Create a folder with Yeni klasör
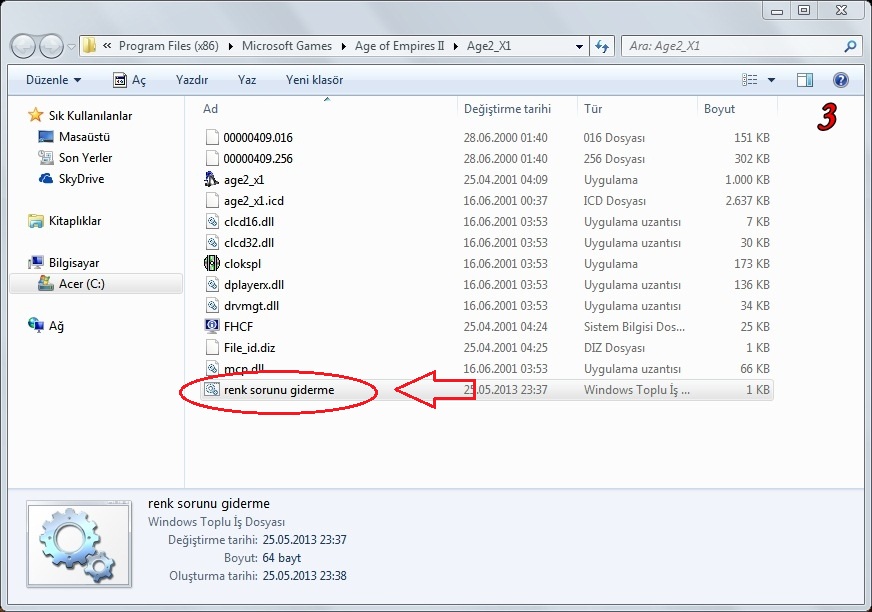872x612 pixels. click(x=314, y=80)
